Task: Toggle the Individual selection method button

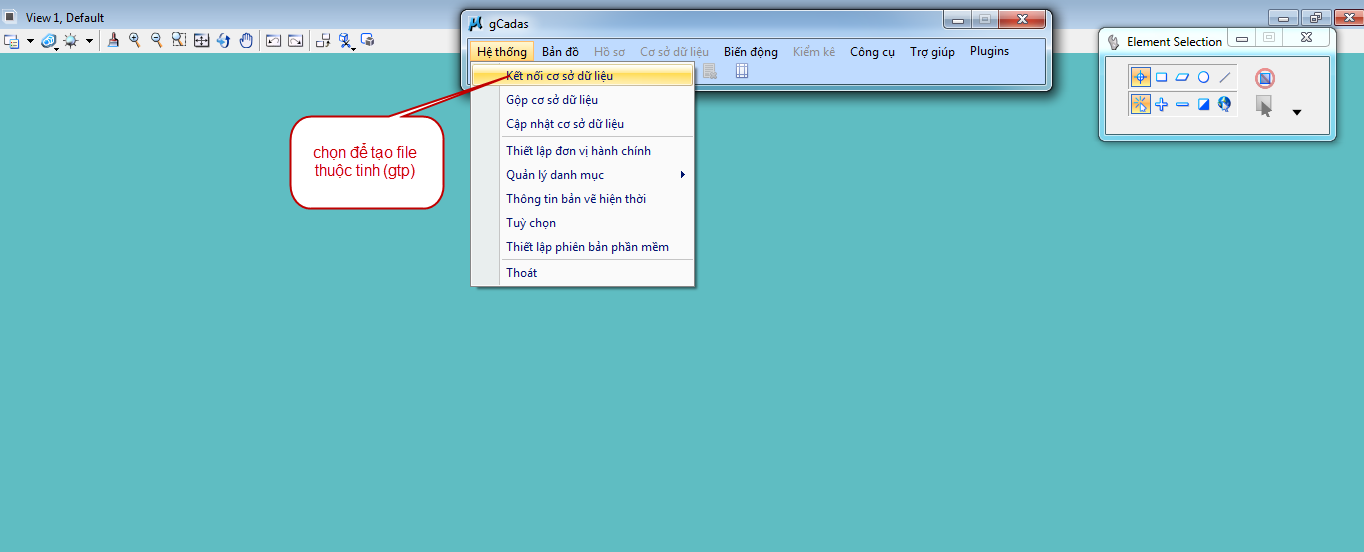Action: pyautogui.click(x=1140, y=77)
